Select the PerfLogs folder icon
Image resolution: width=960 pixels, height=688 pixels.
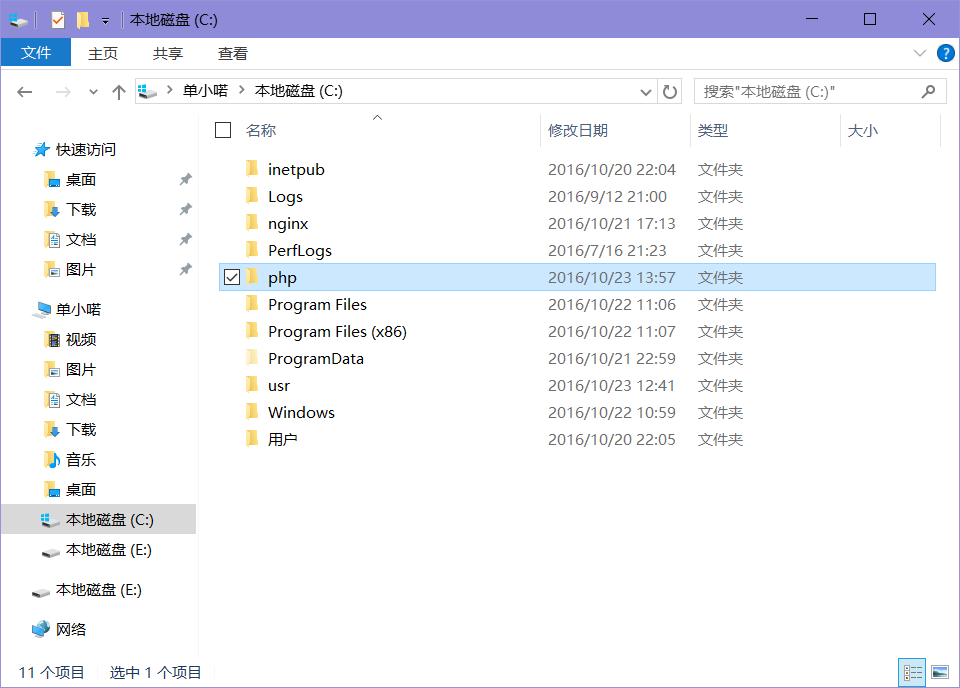[x=252, y=249]
